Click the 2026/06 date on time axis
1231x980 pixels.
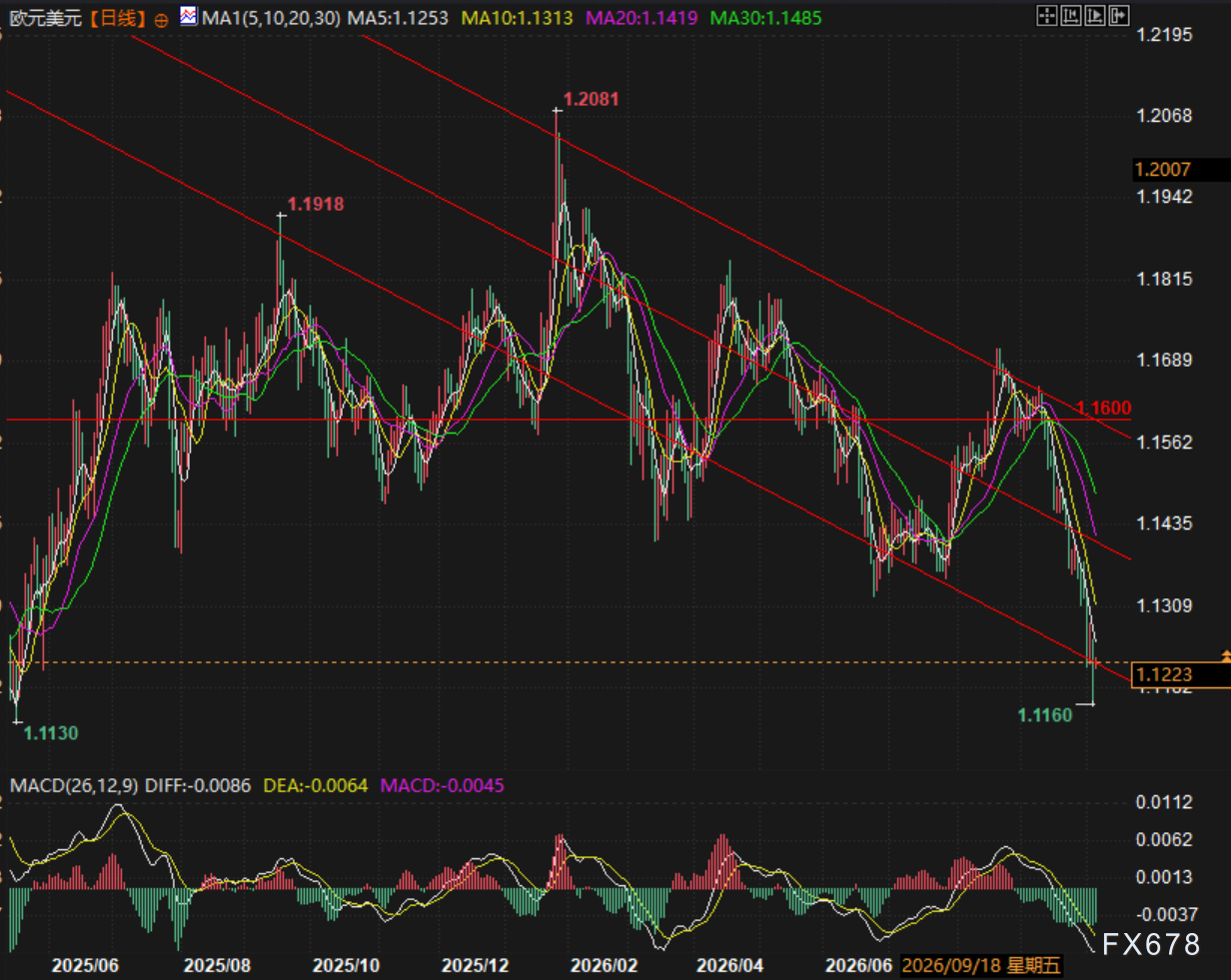tap(860, 966)
